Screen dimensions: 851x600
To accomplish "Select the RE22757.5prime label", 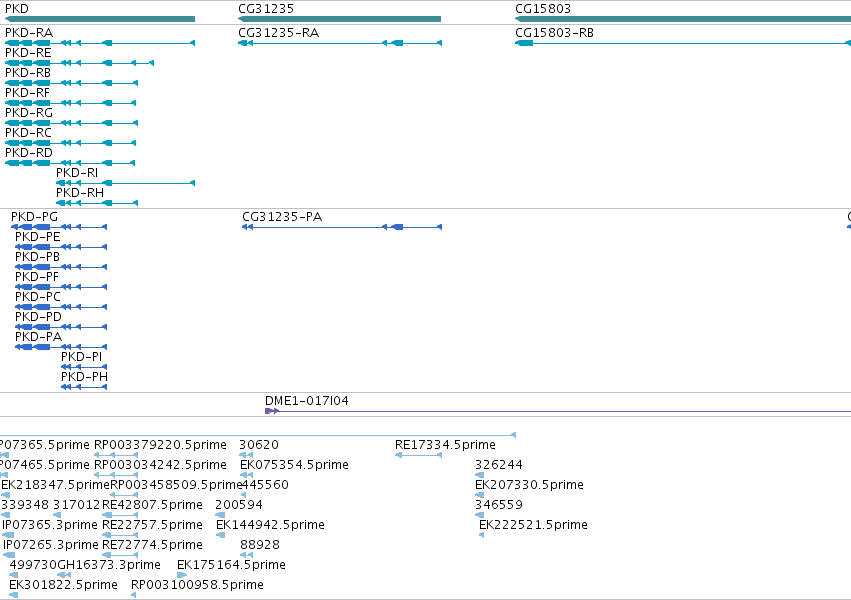I will (x=152, y=525).
